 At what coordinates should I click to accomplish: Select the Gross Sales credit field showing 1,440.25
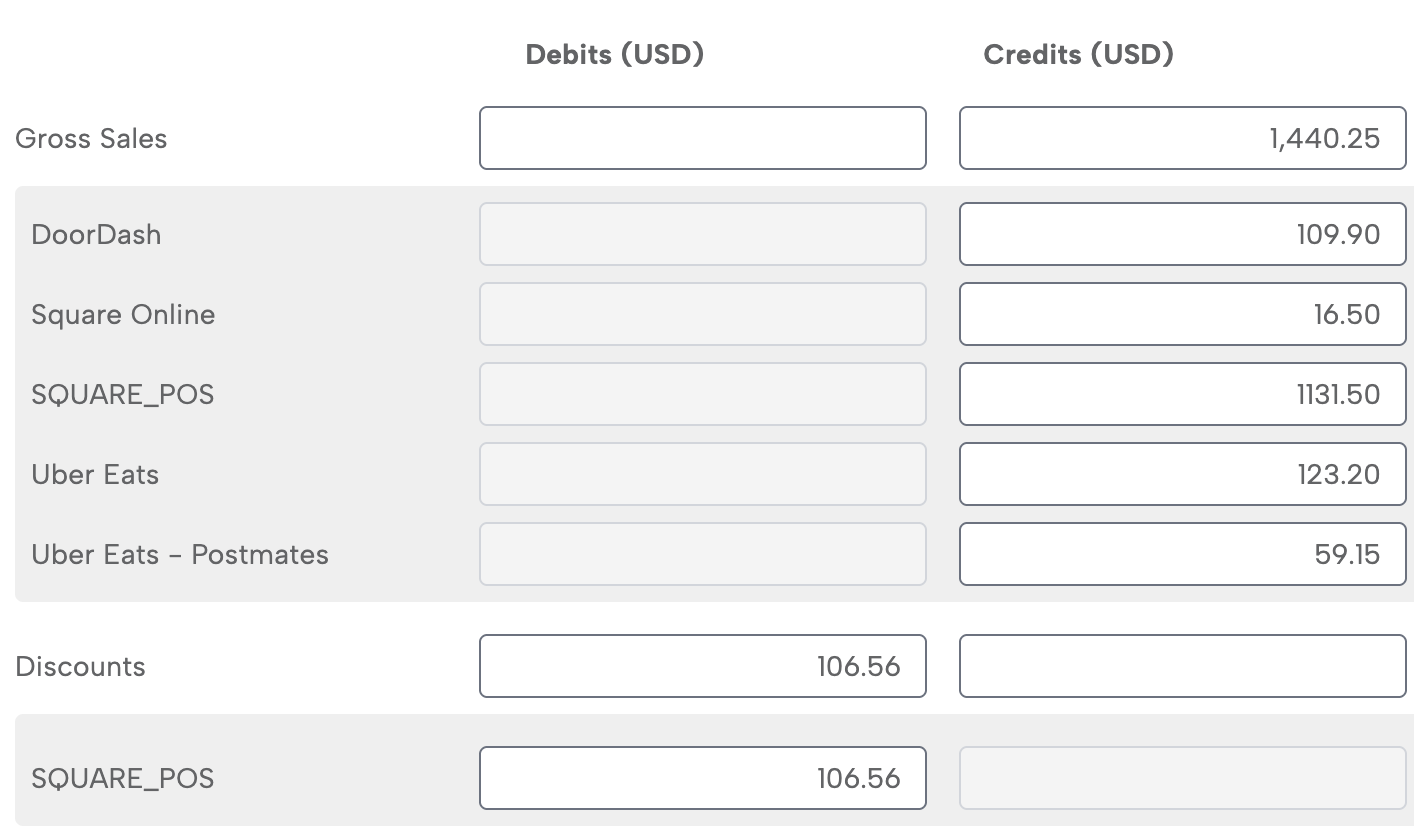click(1182, 138)
